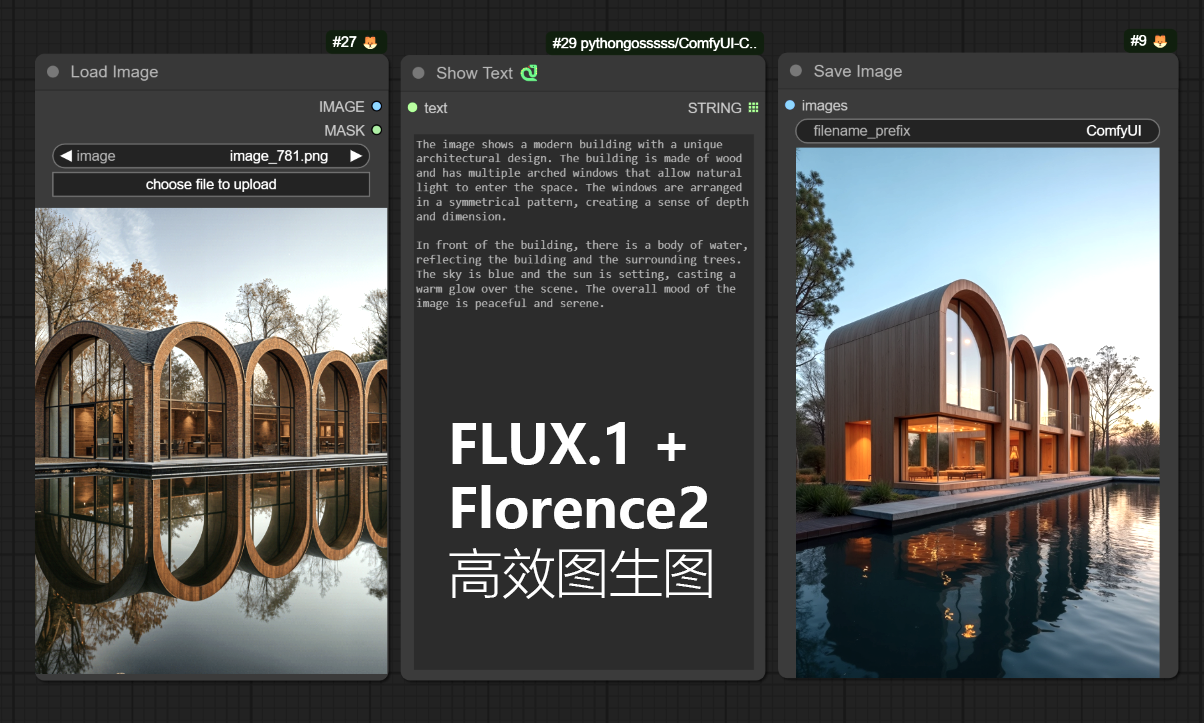Click the Florence2 caption text area

(584, 401)
